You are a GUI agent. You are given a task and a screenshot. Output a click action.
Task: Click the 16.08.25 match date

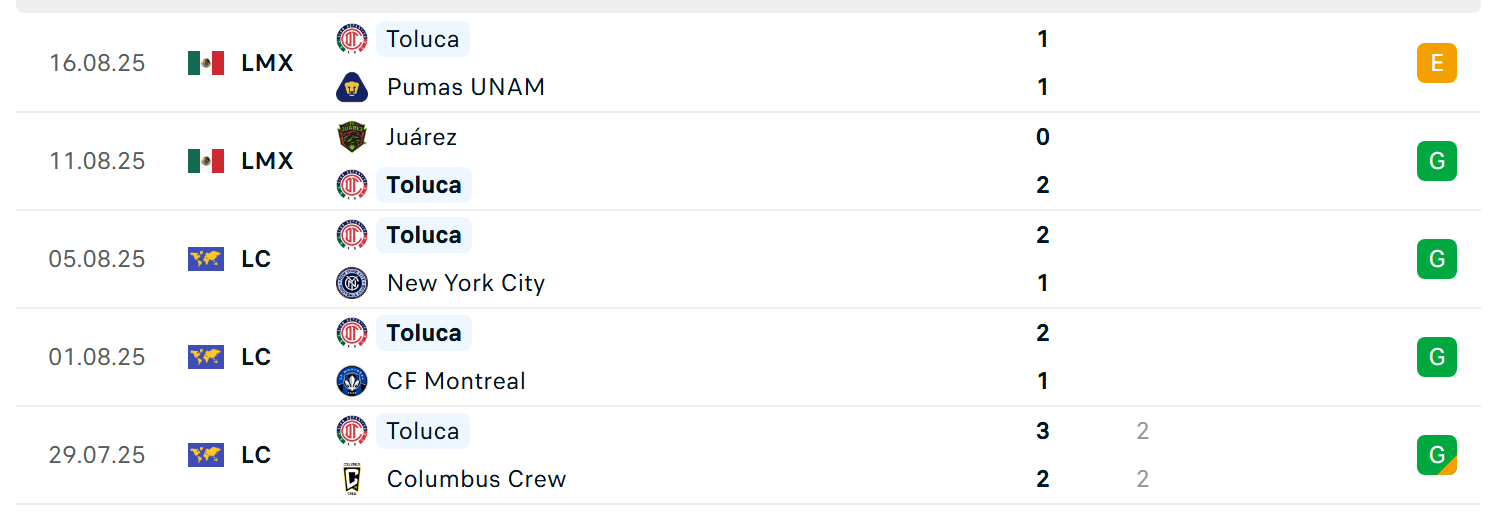(x=97, y=63)
